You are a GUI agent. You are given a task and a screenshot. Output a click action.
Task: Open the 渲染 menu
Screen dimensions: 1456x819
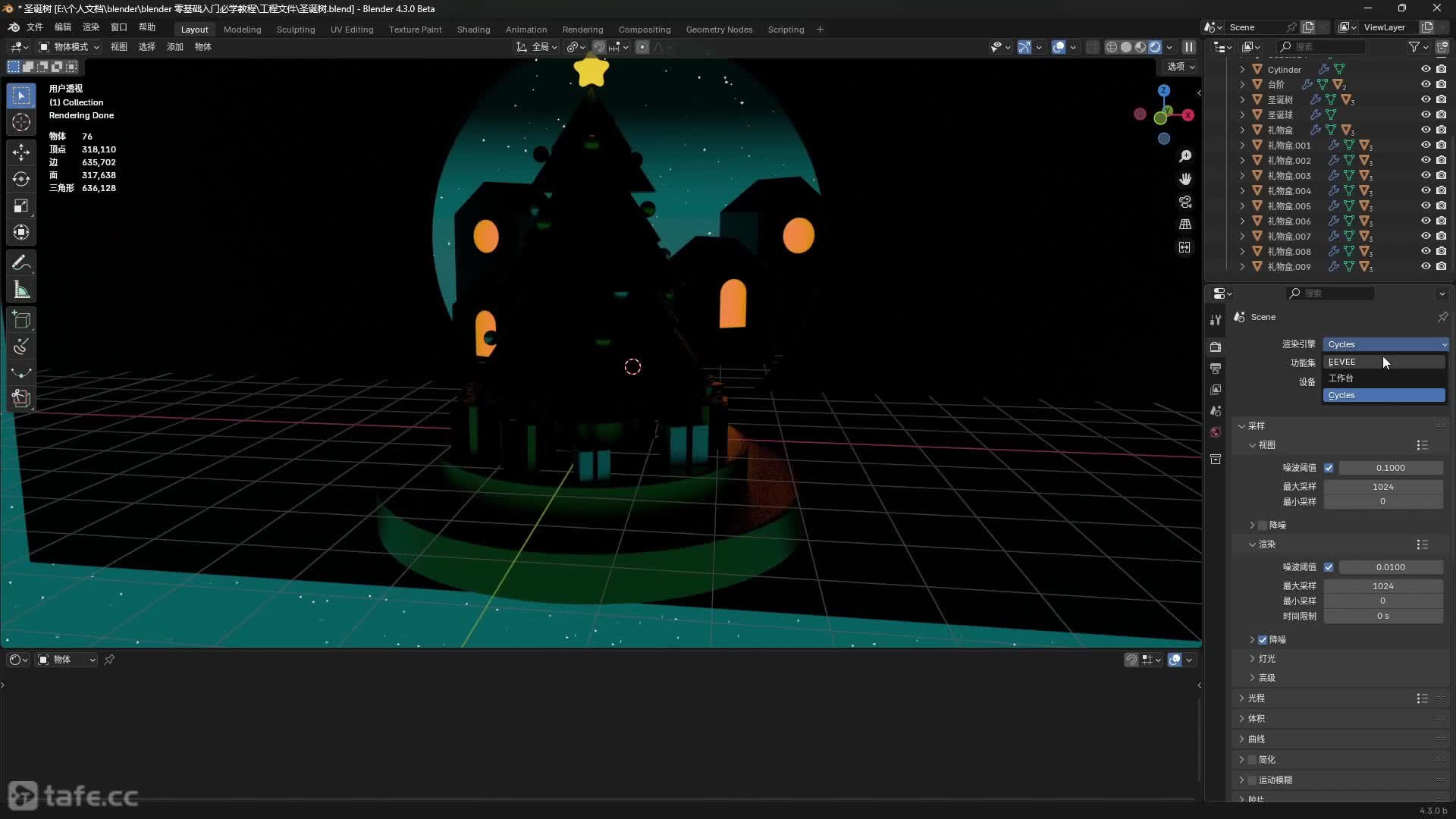[x=90, y=27]
